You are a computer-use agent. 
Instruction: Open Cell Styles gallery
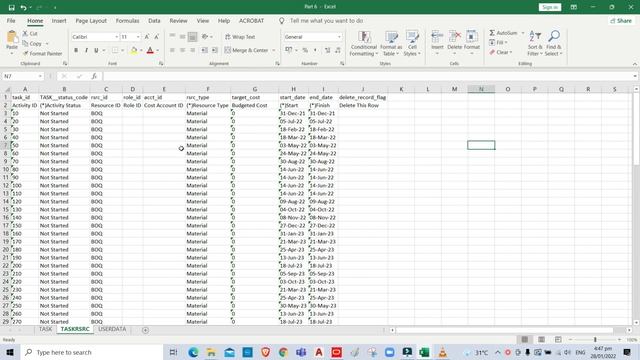412,43
